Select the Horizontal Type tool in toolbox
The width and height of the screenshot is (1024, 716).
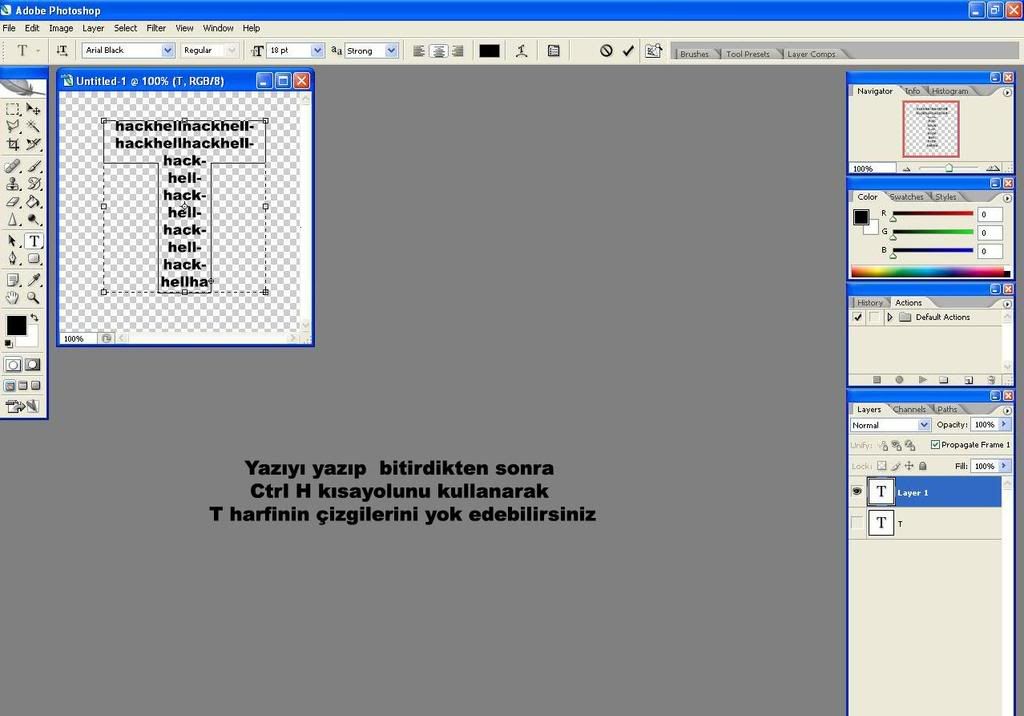34,241
